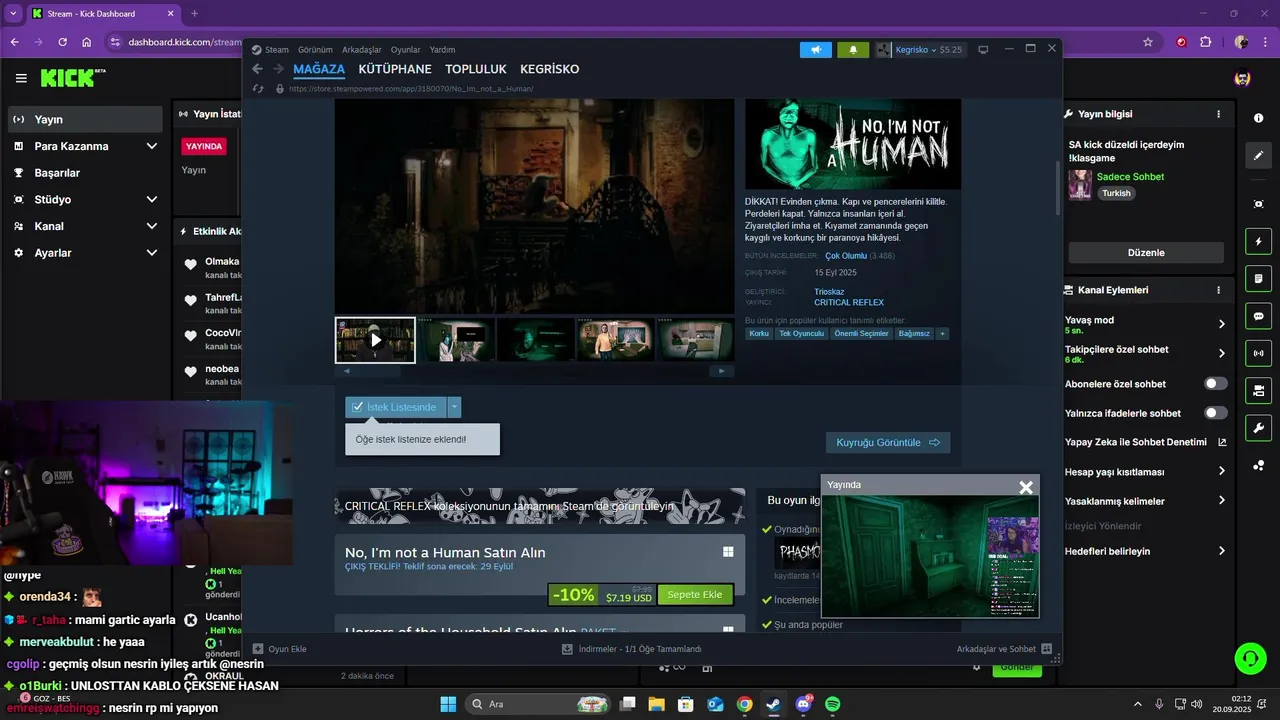Open Yavaş mod settings chevron
Viewport: 1280px width, 720px height.
[1222, 324]
